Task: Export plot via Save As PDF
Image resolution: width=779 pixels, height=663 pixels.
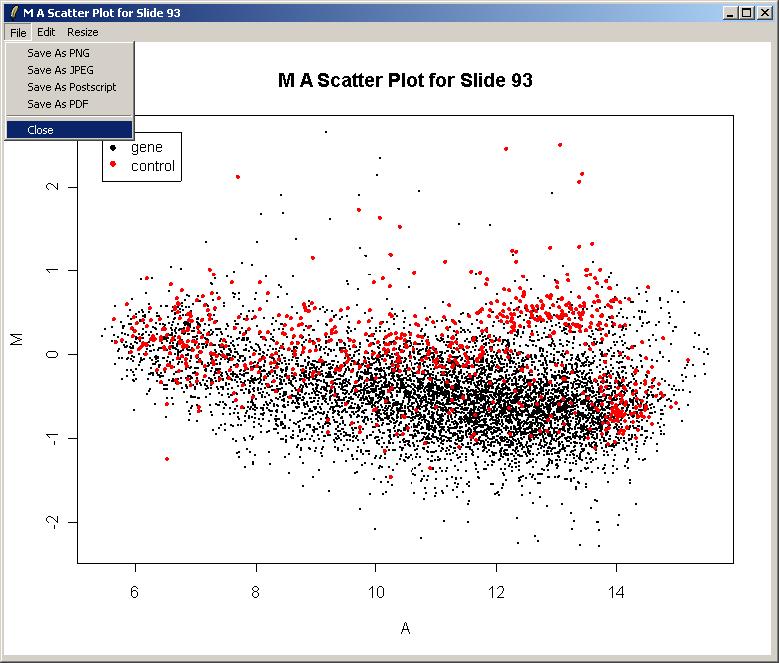Action: 57,104
